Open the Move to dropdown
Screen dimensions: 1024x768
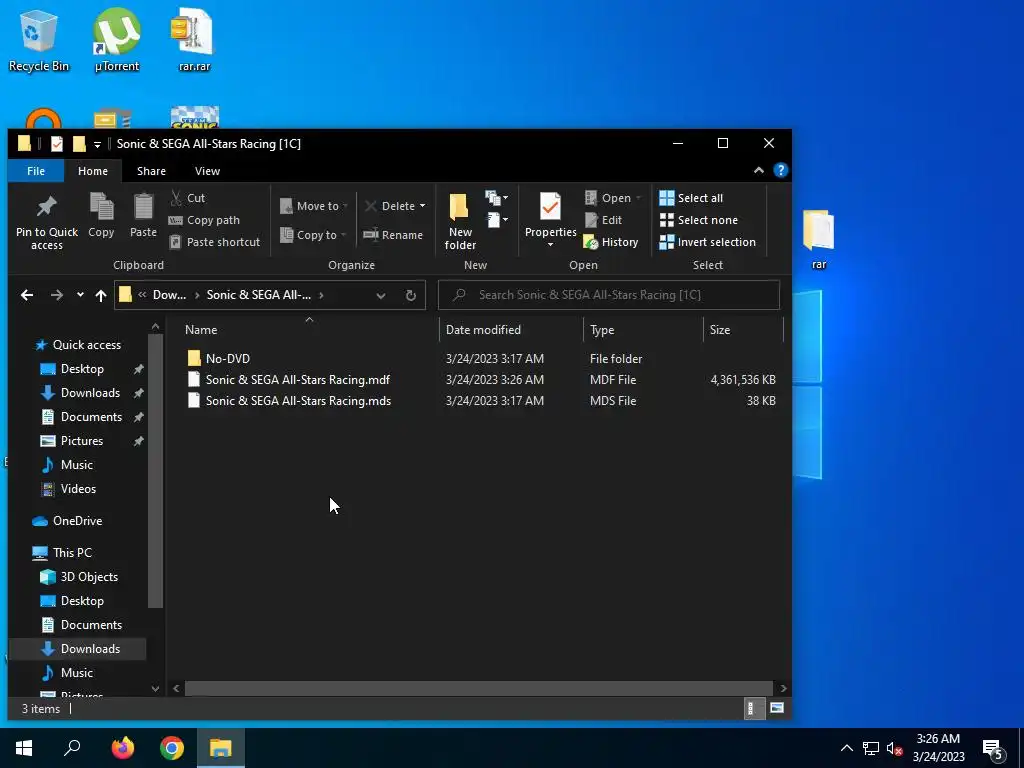(x=313, y=206)
